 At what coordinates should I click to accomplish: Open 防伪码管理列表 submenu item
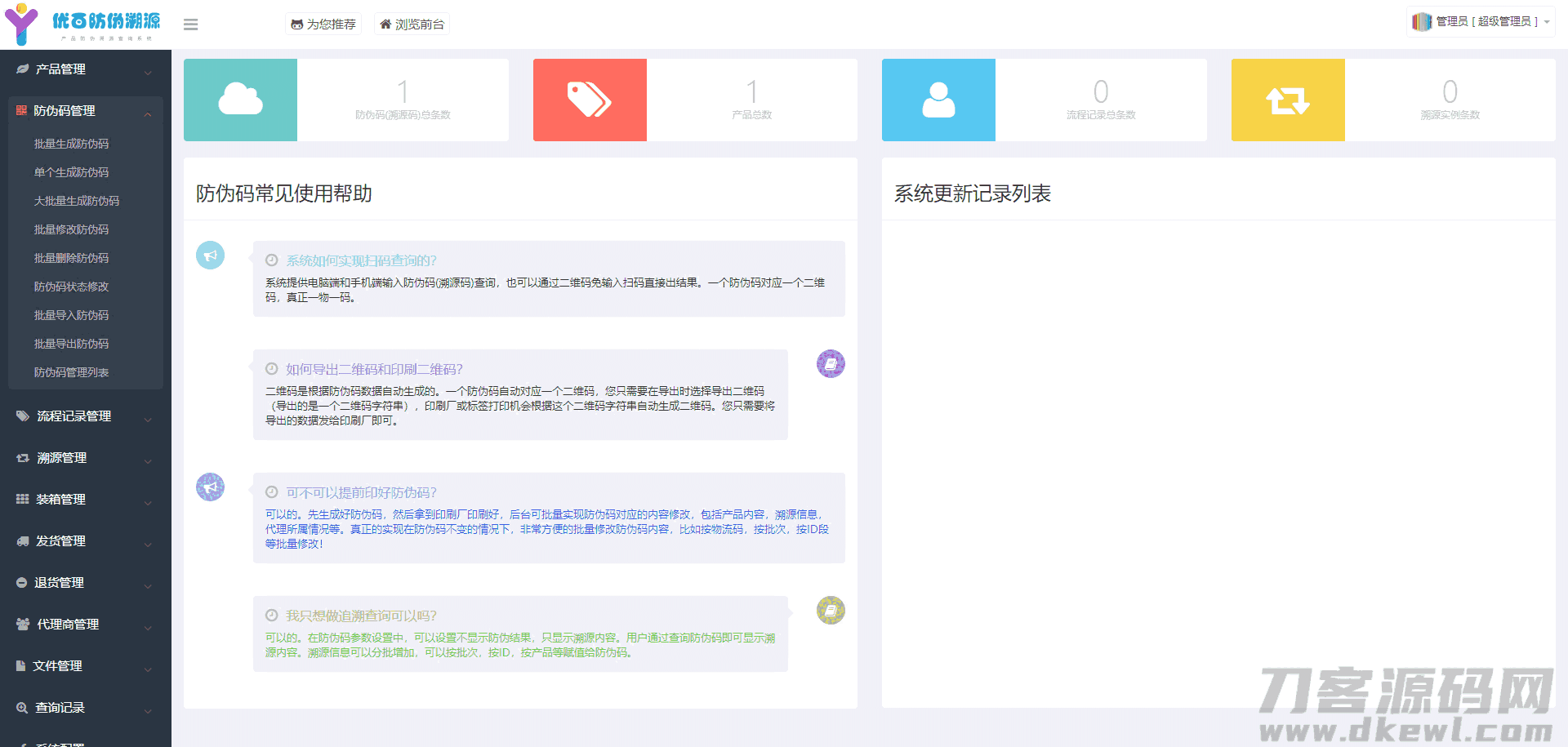point(71,372)
